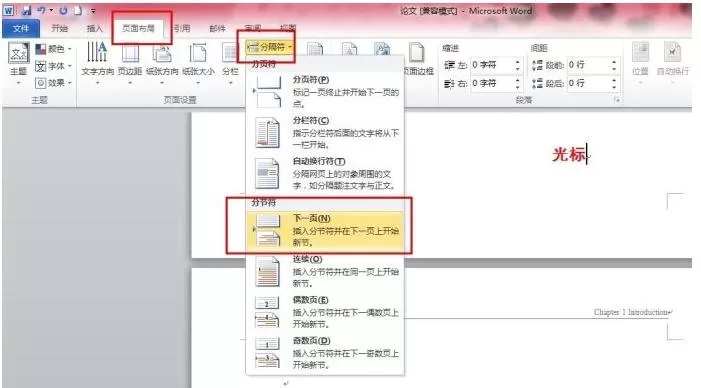Image resolution: width=701 pixels, height=388 pixels.
Task: Open the 效果 (Theme Effects) dropdown
Action: (x=54, y=83)
